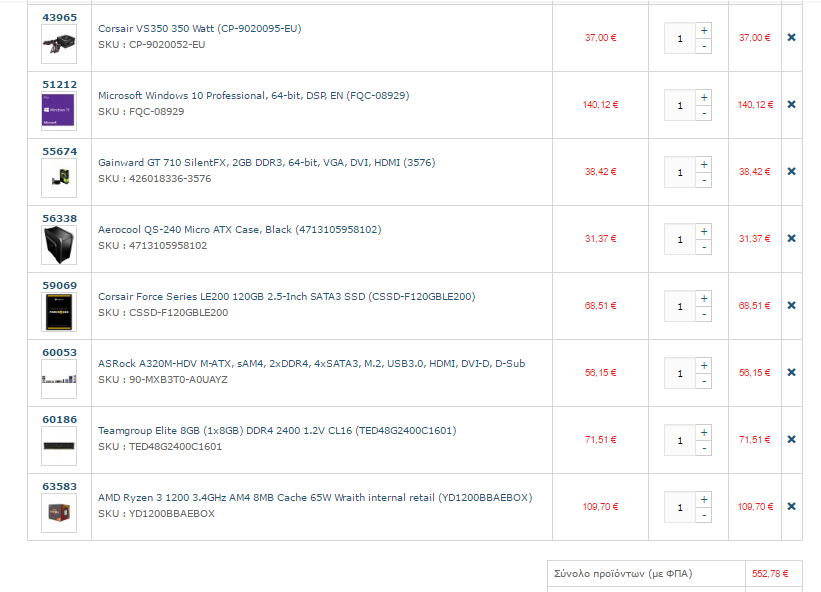
Task: Click quantity field for ASRock A320M-HDV
Action: pos(680,373)
